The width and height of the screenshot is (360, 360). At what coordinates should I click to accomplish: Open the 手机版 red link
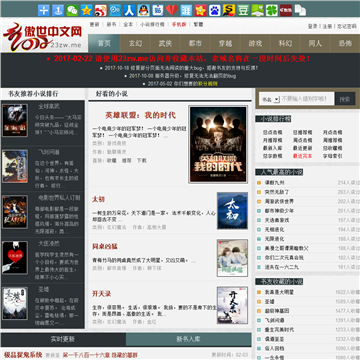click(x=179, y=24)
